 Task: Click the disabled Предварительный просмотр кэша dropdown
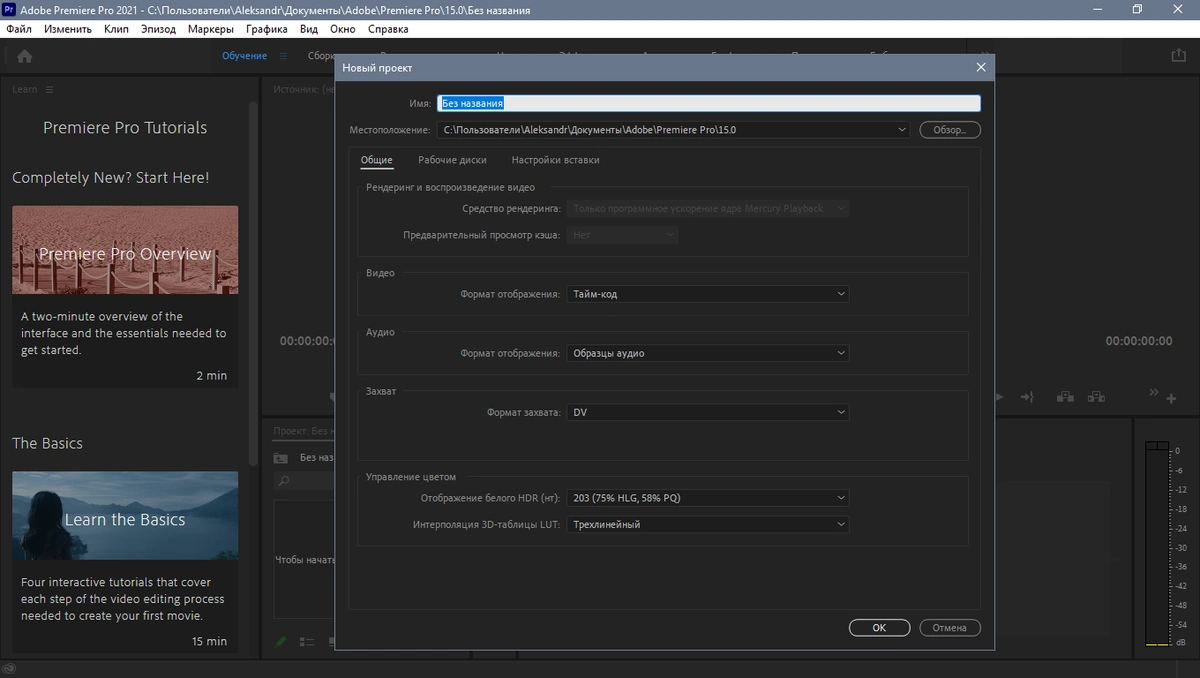(623, 235)
